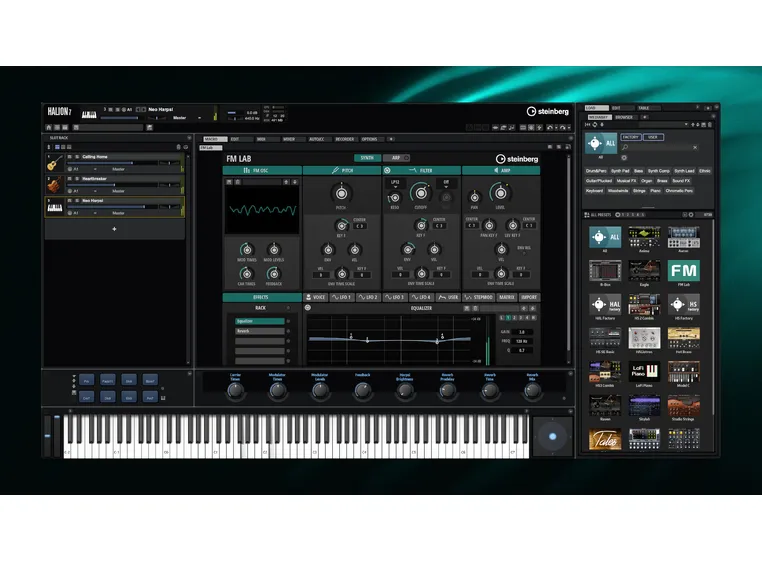The image size is (762, 562).
Task: Click the Neo Harpsi keyboard icon
Action: coord(54,207)
